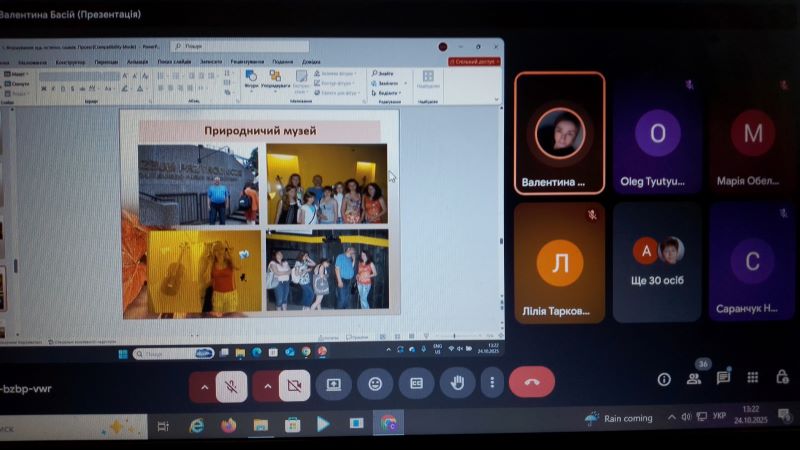The height and width of the screenshot is (450, 800).
Task: Expand microphone settings arrow
Action: click(204, 385)
